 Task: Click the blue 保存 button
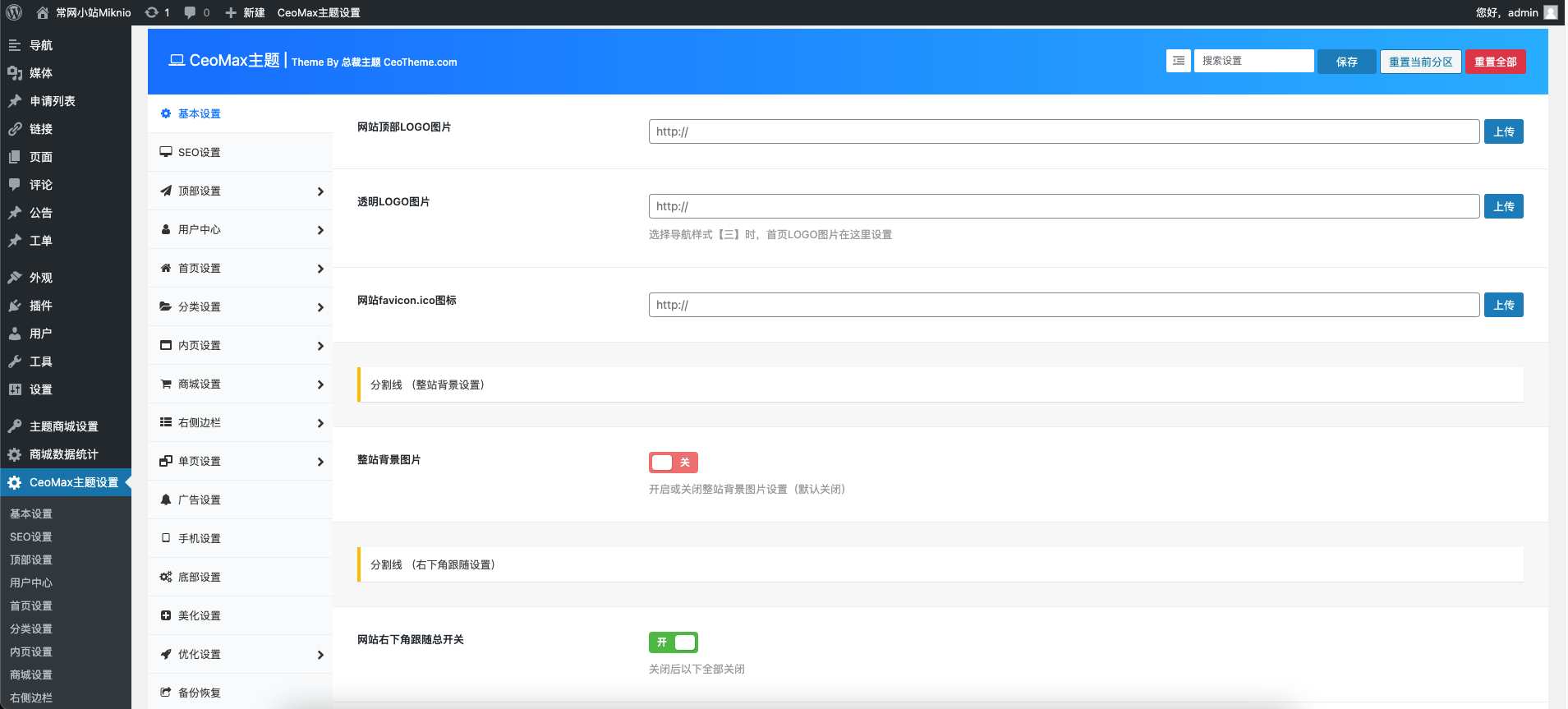click(1347, 62)
